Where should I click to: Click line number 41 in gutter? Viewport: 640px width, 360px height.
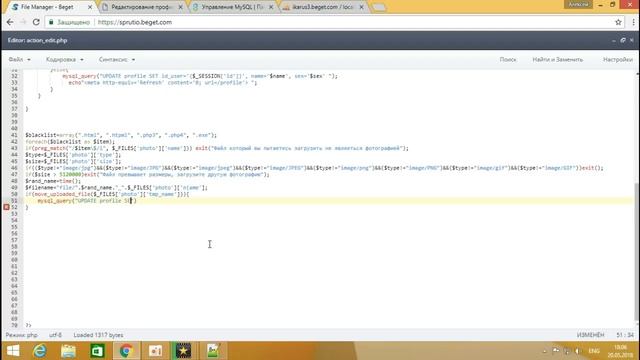[x=14, y=135]
